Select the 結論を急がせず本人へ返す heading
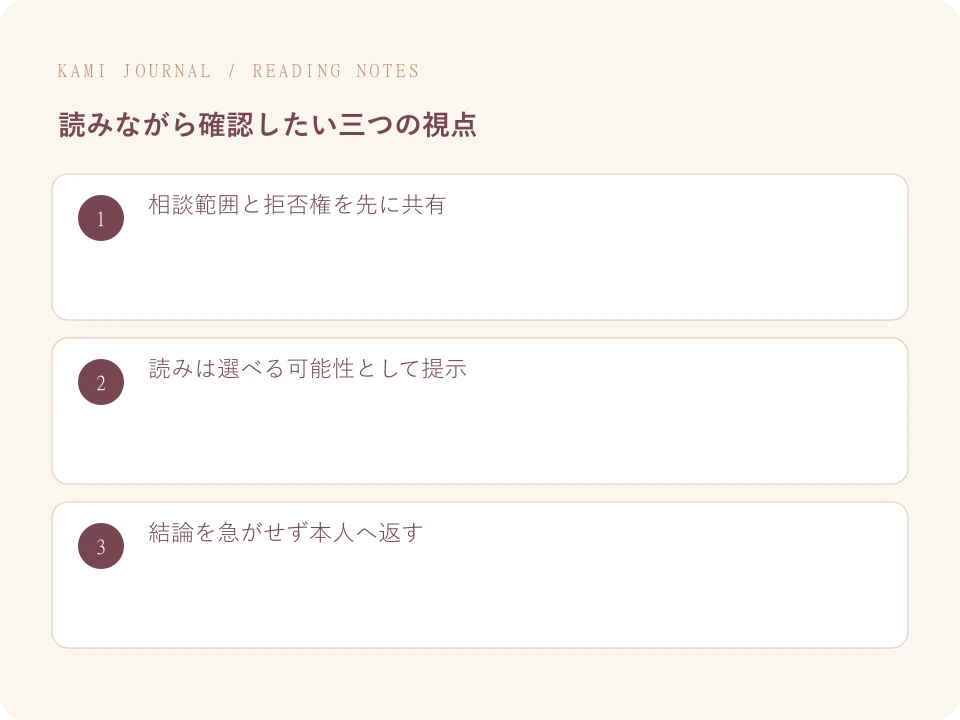This screenshot has height=720, width=960. 285,533
